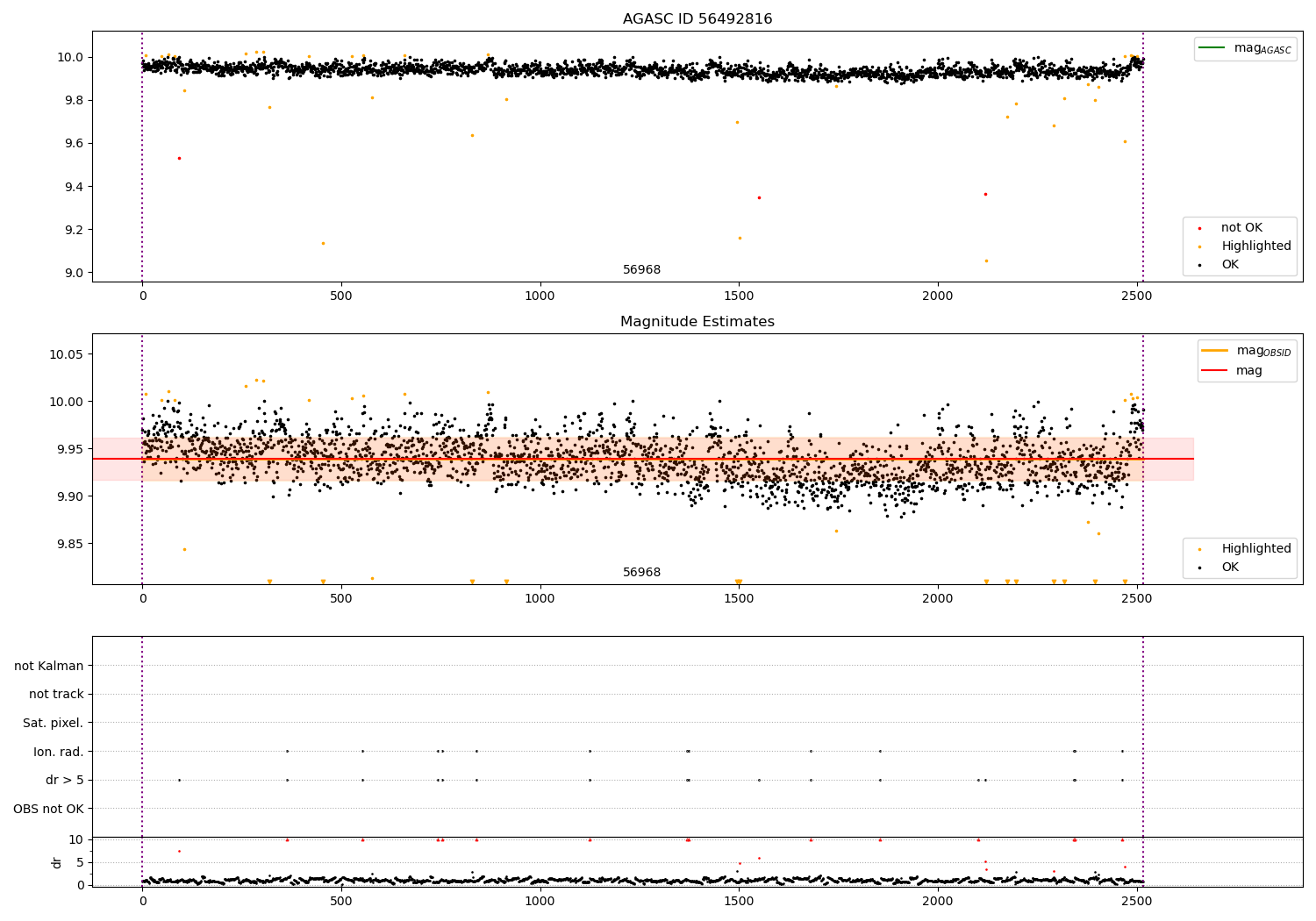Click the 'not track' row label
Screen dimensions: 1316x921
[56, 695]
